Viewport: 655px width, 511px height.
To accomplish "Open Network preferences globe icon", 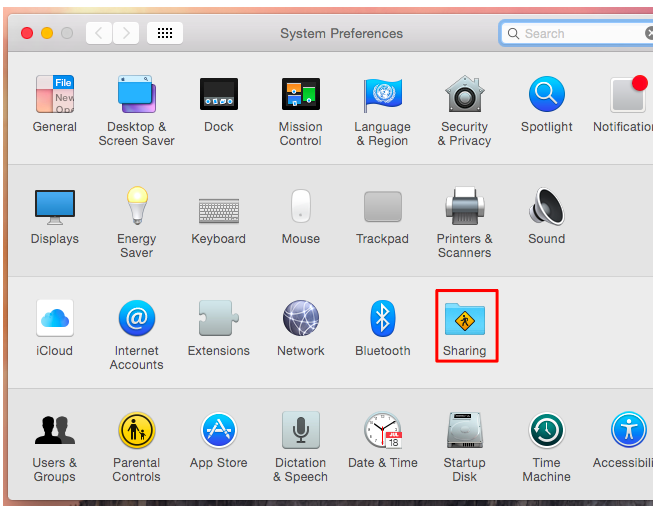I will 301,318.
